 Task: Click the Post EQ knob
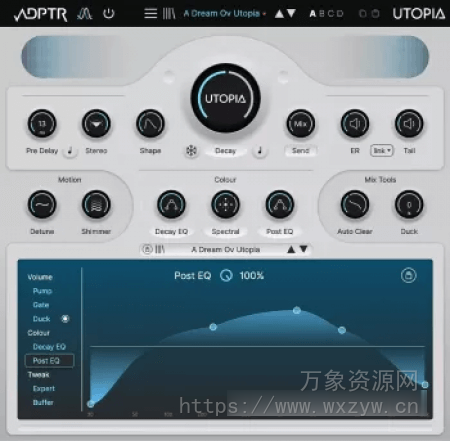pos(280,204)
